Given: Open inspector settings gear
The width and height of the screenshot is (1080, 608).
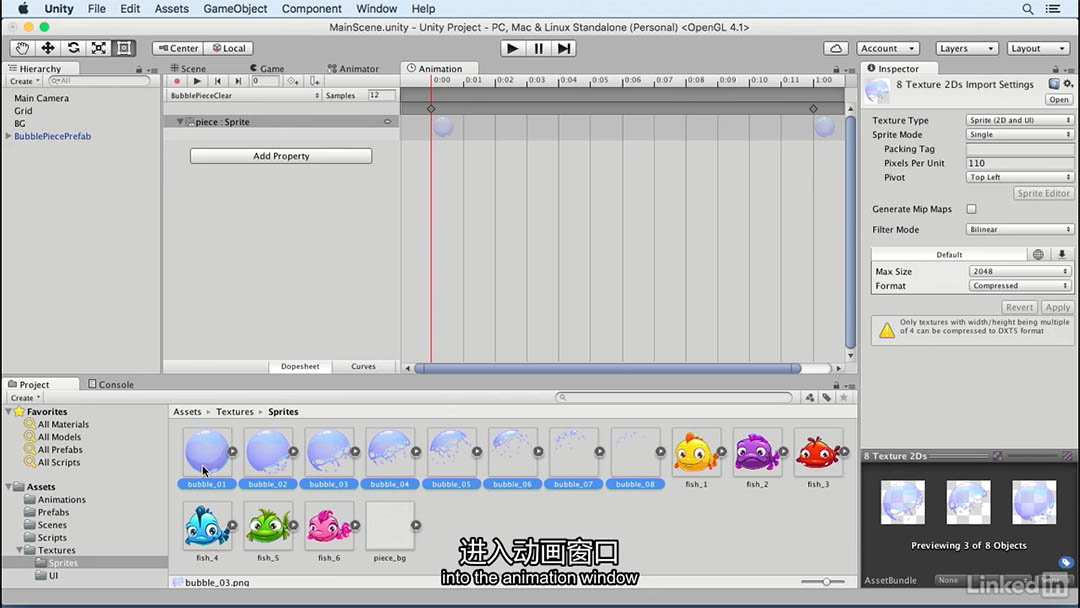Looking at the screenshot, I should 1068,84.
